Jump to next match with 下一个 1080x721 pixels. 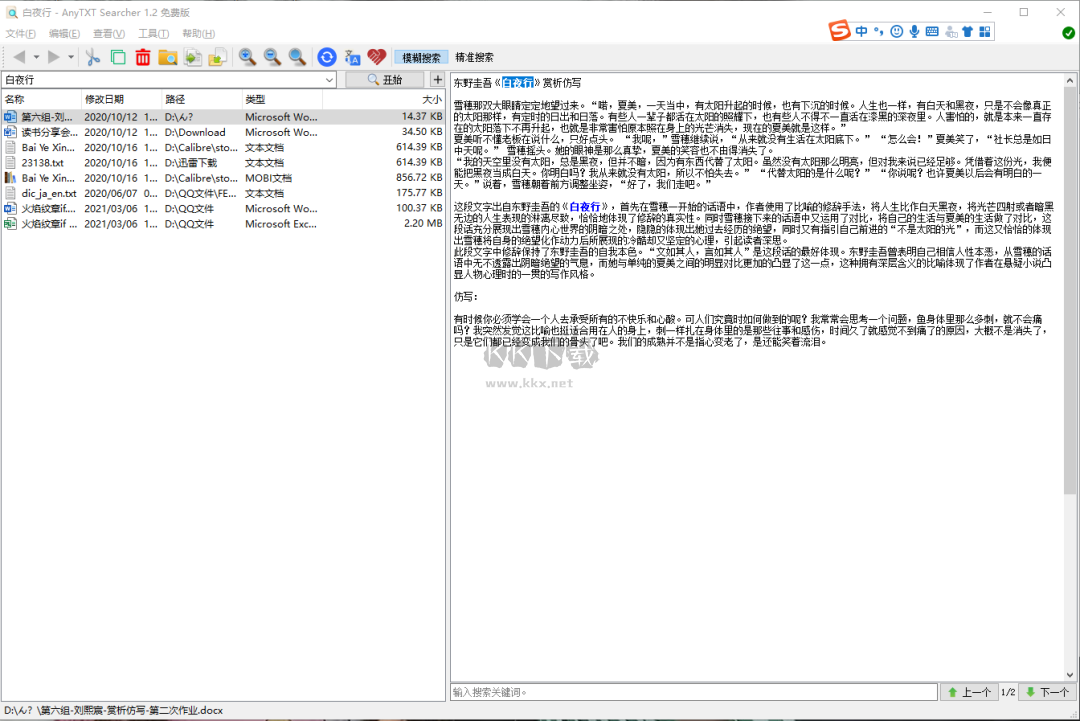[x=1047, y=692]
